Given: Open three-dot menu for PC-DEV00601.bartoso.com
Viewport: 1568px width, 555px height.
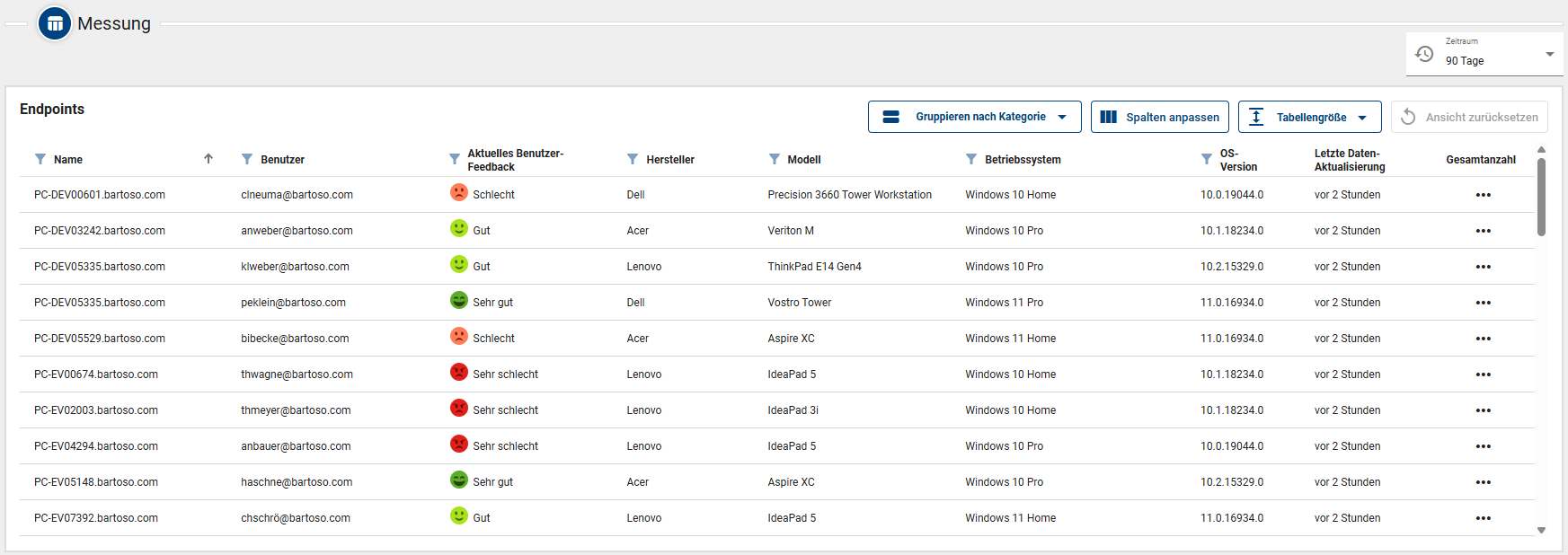Looking at the screenshot, I should [x=1483, y=195].
